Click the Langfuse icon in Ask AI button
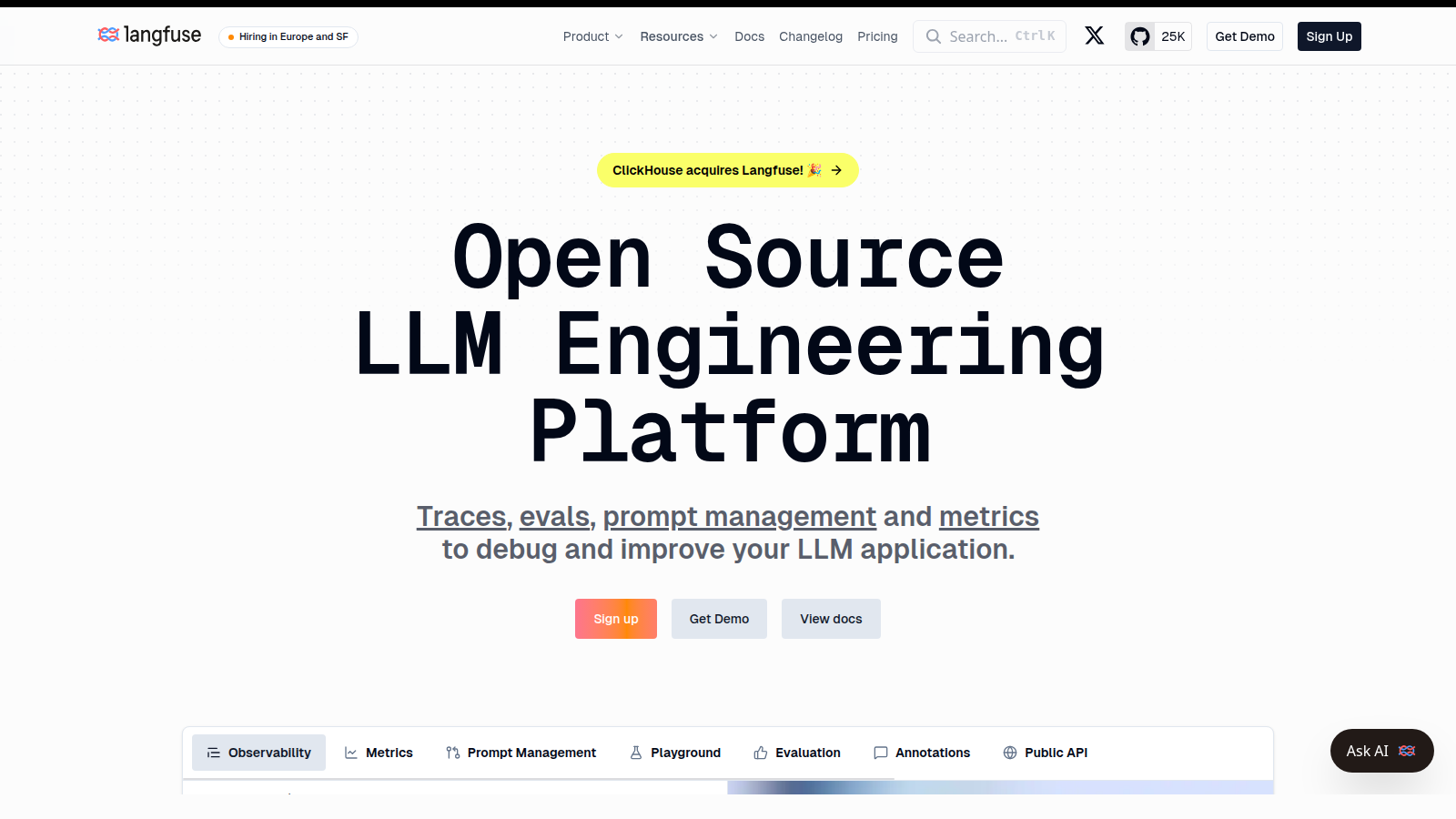The image size is (1456, 819). pyautogui.click(x=1407, y=751)
